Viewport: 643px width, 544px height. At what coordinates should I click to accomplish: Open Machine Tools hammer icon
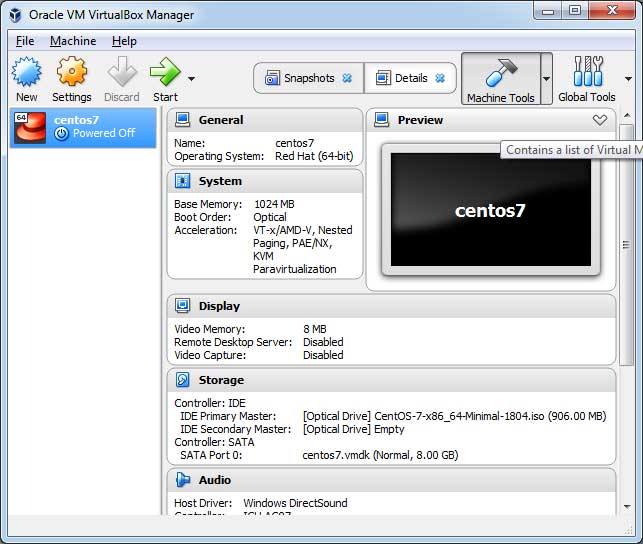[x=501, y=72]
